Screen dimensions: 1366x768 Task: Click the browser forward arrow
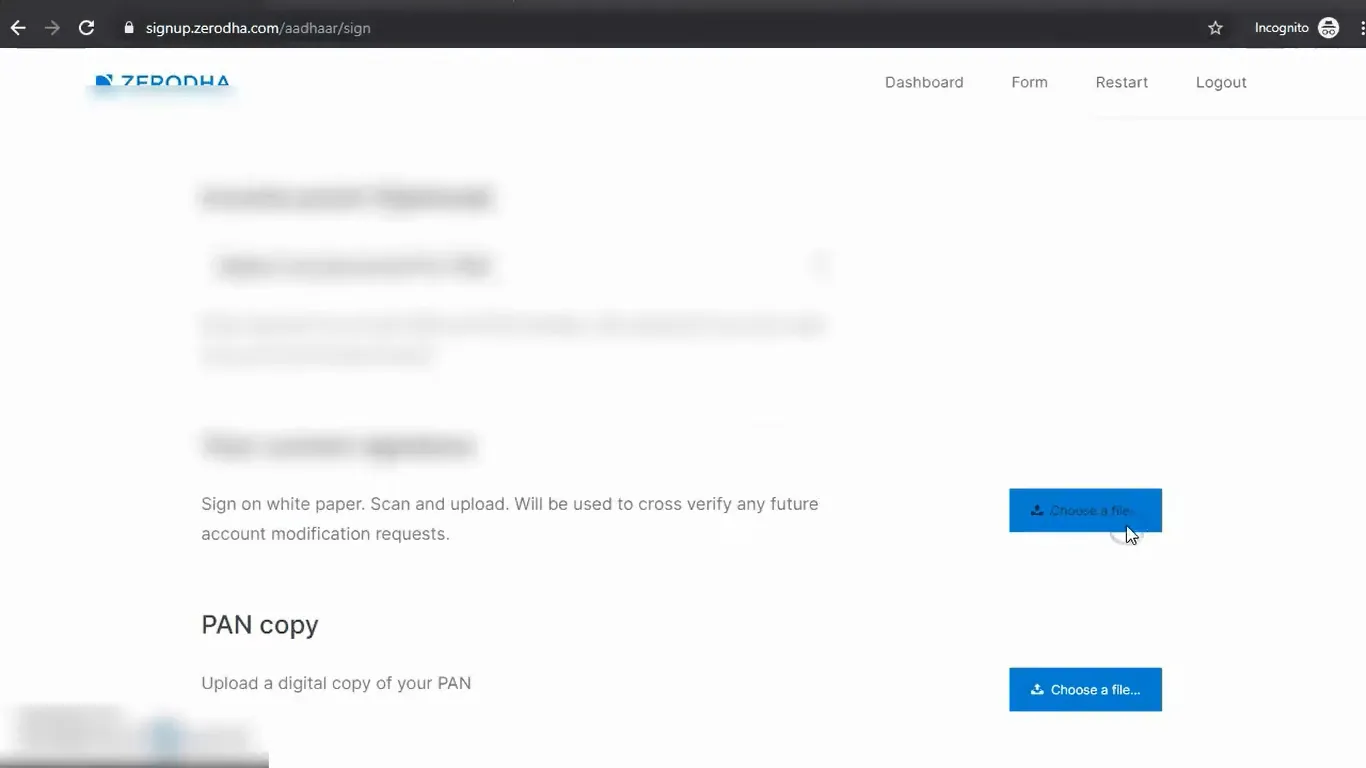[x=52, y=28]
